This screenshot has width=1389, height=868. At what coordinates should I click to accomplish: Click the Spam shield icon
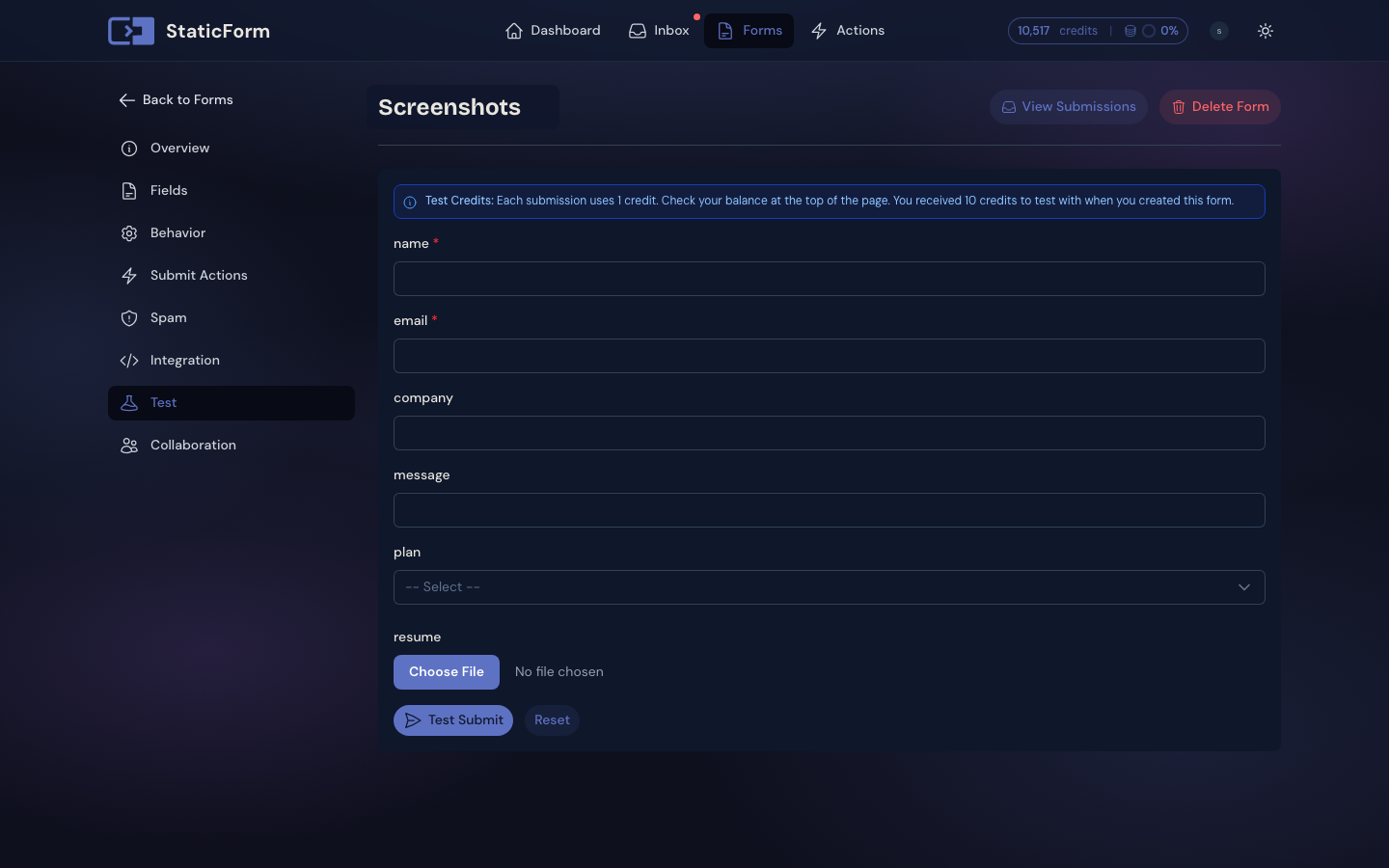[x=129, y=318]
